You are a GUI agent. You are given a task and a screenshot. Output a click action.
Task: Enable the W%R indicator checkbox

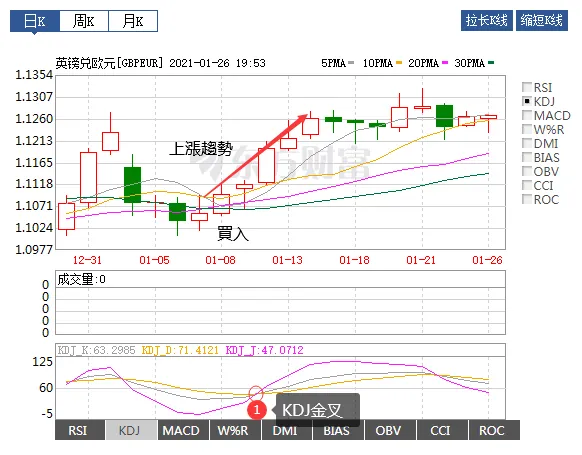[526, 129]
